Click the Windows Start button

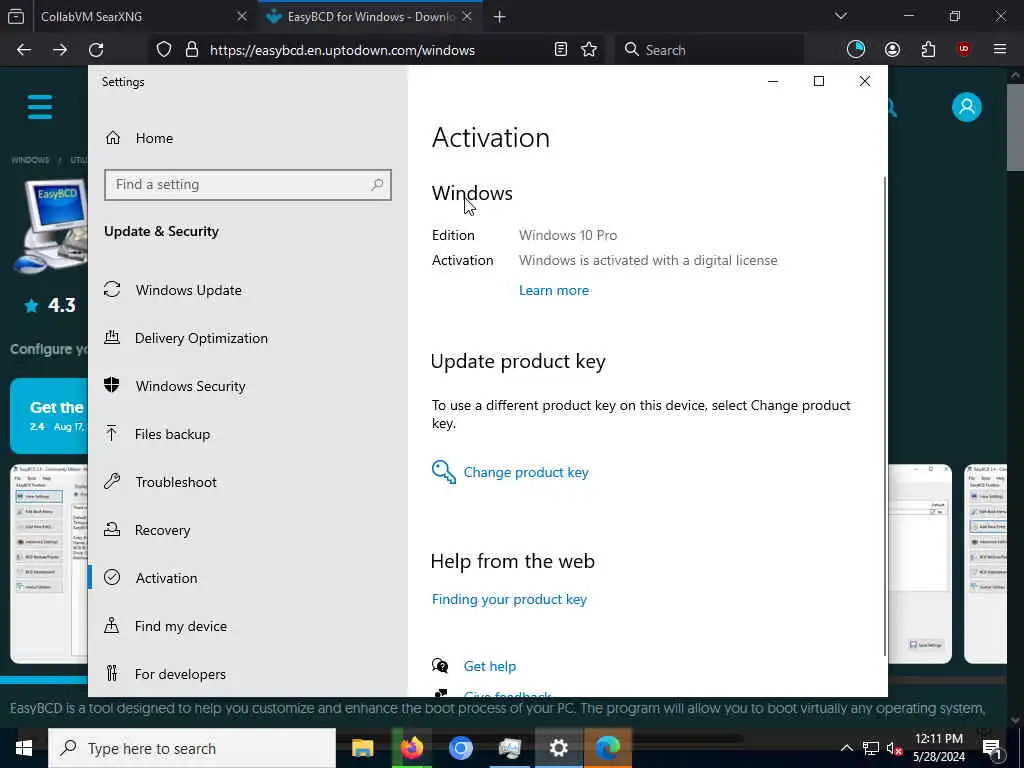[x=24, y=748]
